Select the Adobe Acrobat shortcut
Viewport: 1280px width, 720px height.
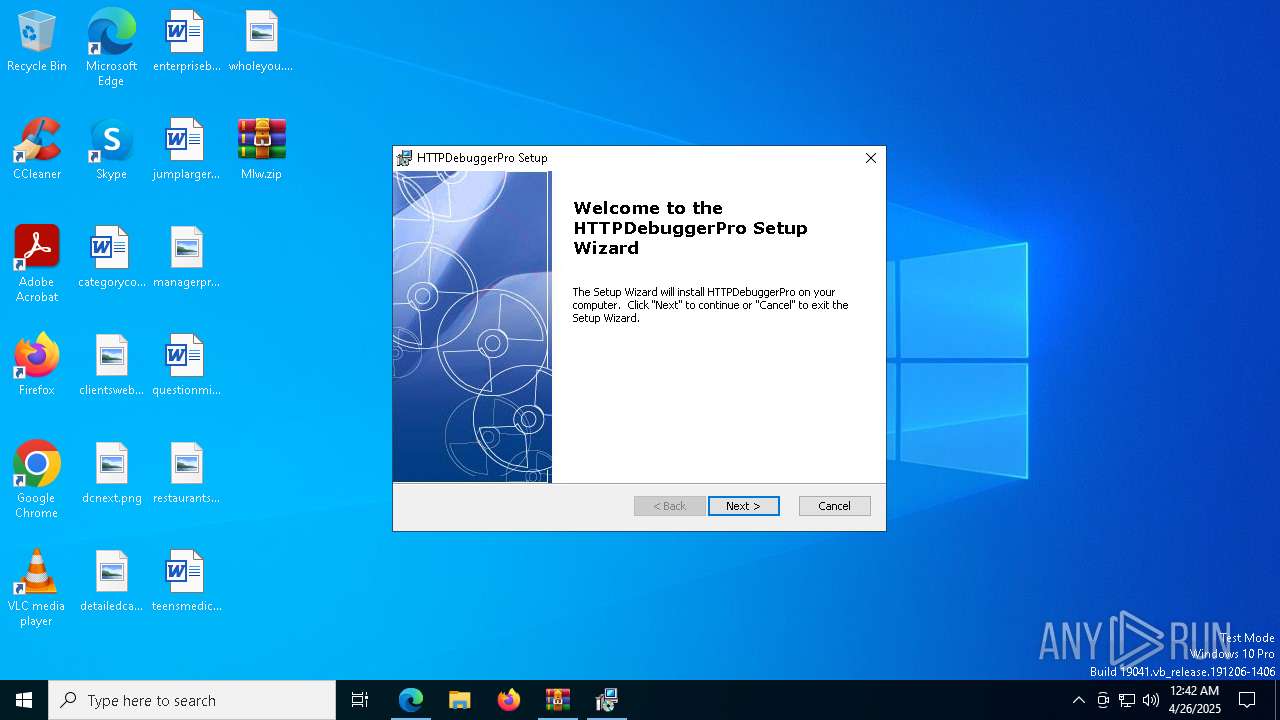(x=37, y=264)
